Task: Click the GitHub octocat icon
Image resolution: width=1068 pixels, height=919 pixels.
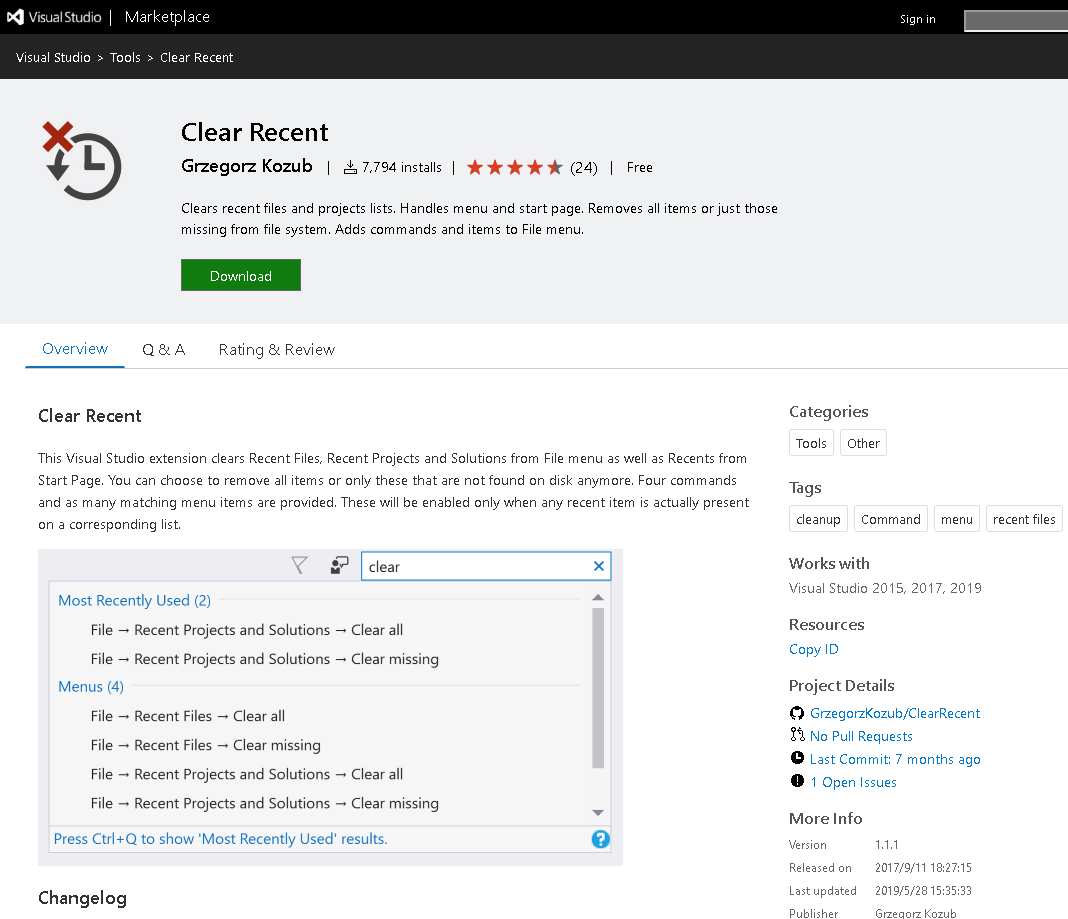Action: tap(797, 713)
